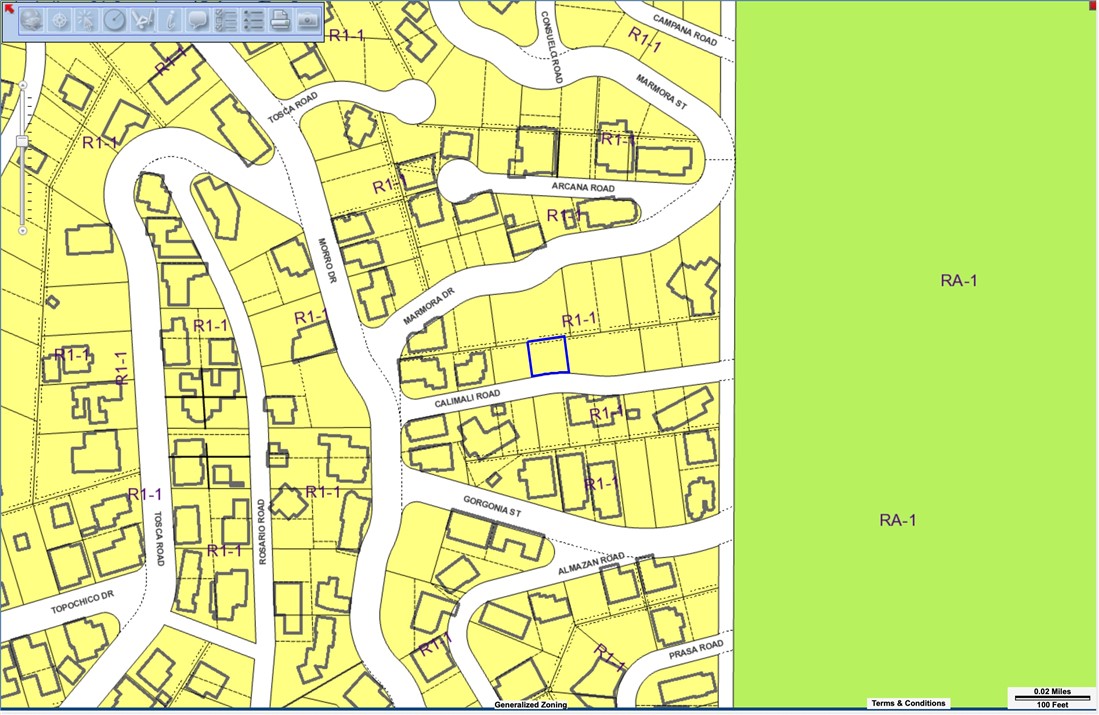The image size is (1099, 715).
Task: Print the current map view
Action: click(281, 20)
